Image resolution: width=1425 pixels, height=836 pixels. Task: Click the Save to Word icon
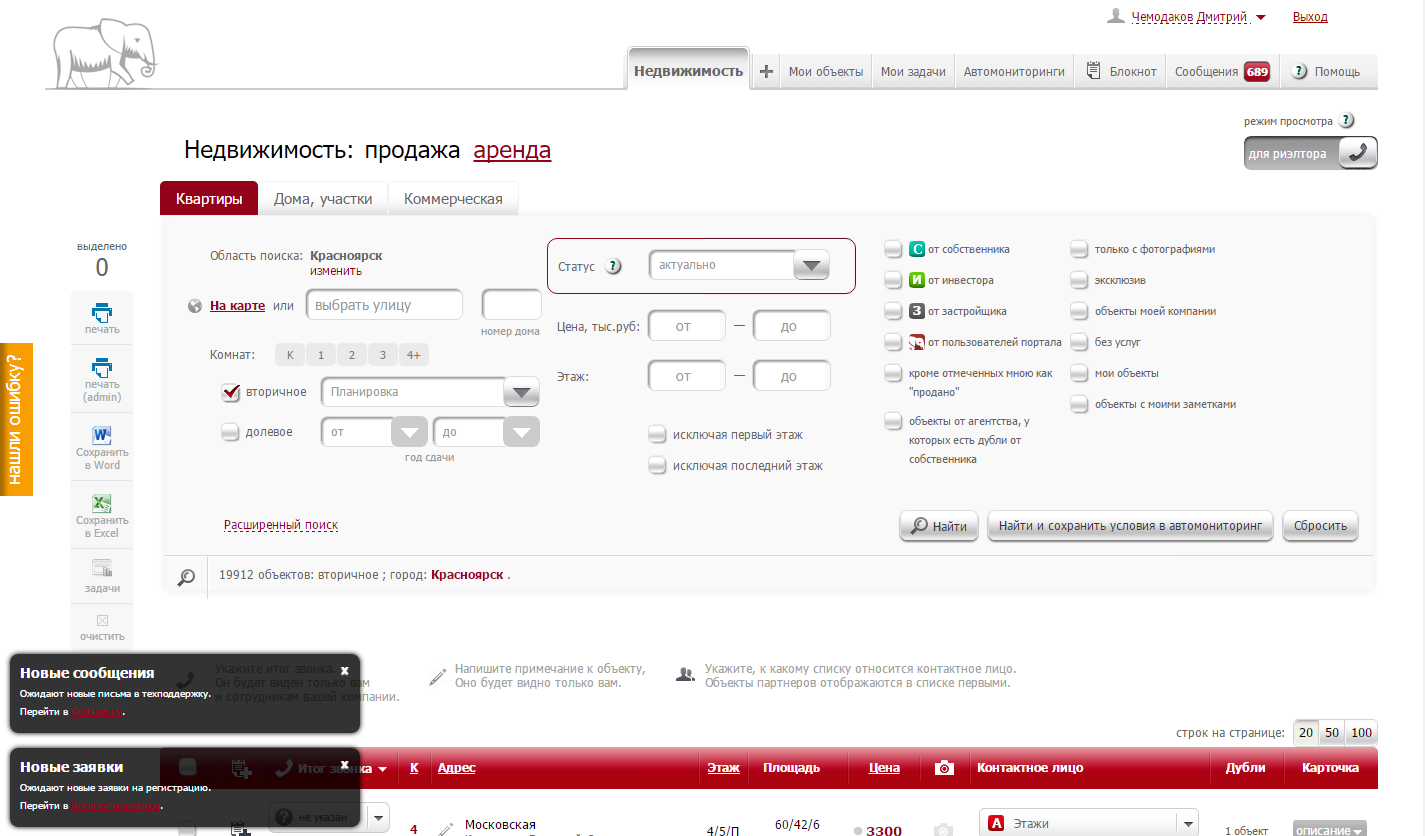(102, 437)
